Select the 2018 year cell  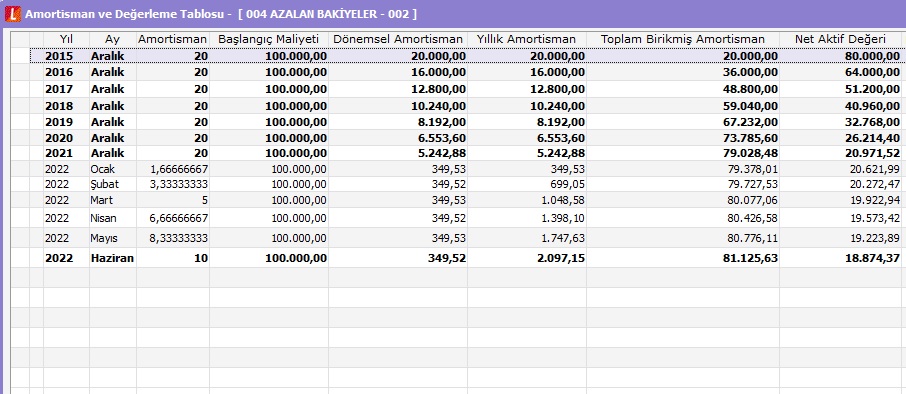[x=66, y=106]
